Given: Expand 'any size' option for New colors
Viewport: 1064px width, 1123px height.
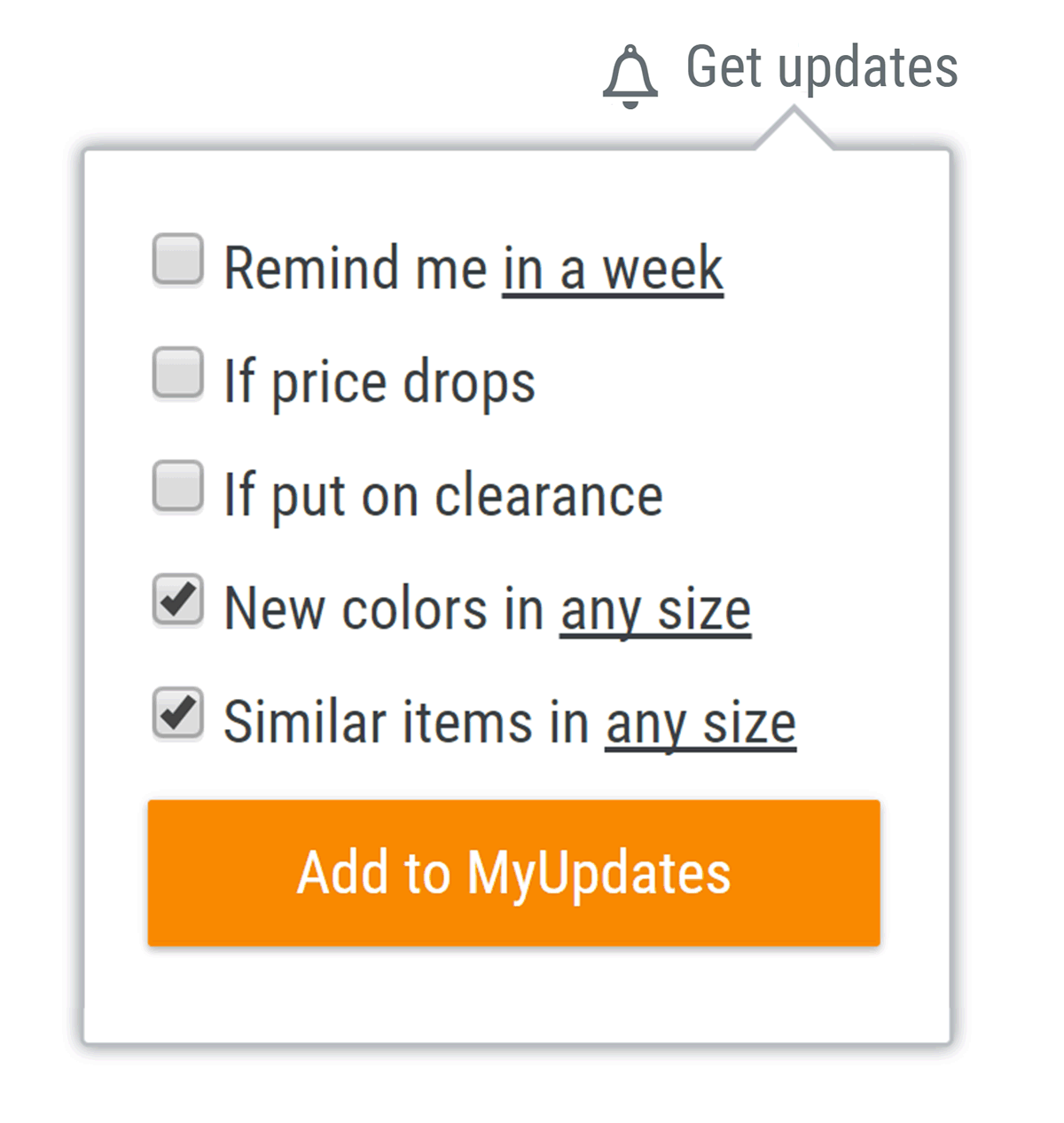Looking at the screenshot, I should (655, 610).
